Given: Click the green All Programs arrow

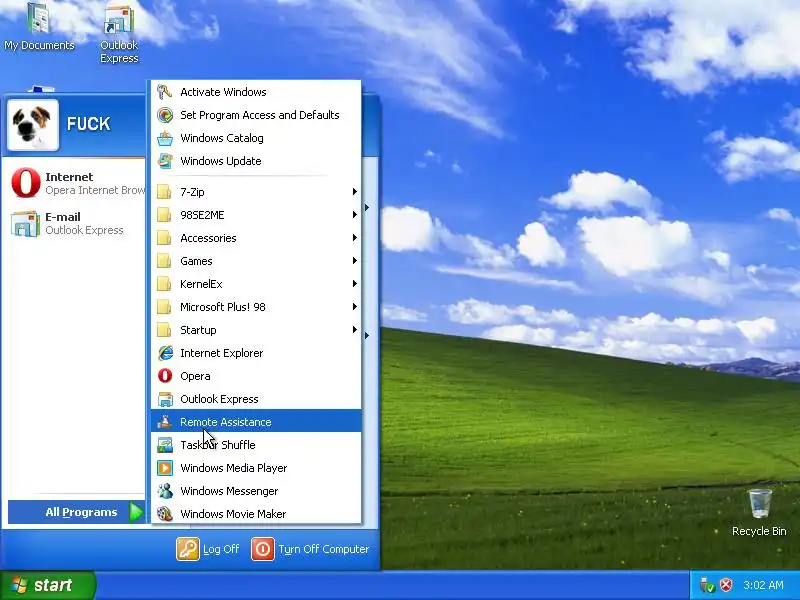Looking at the screenshot, I should 136,512.
